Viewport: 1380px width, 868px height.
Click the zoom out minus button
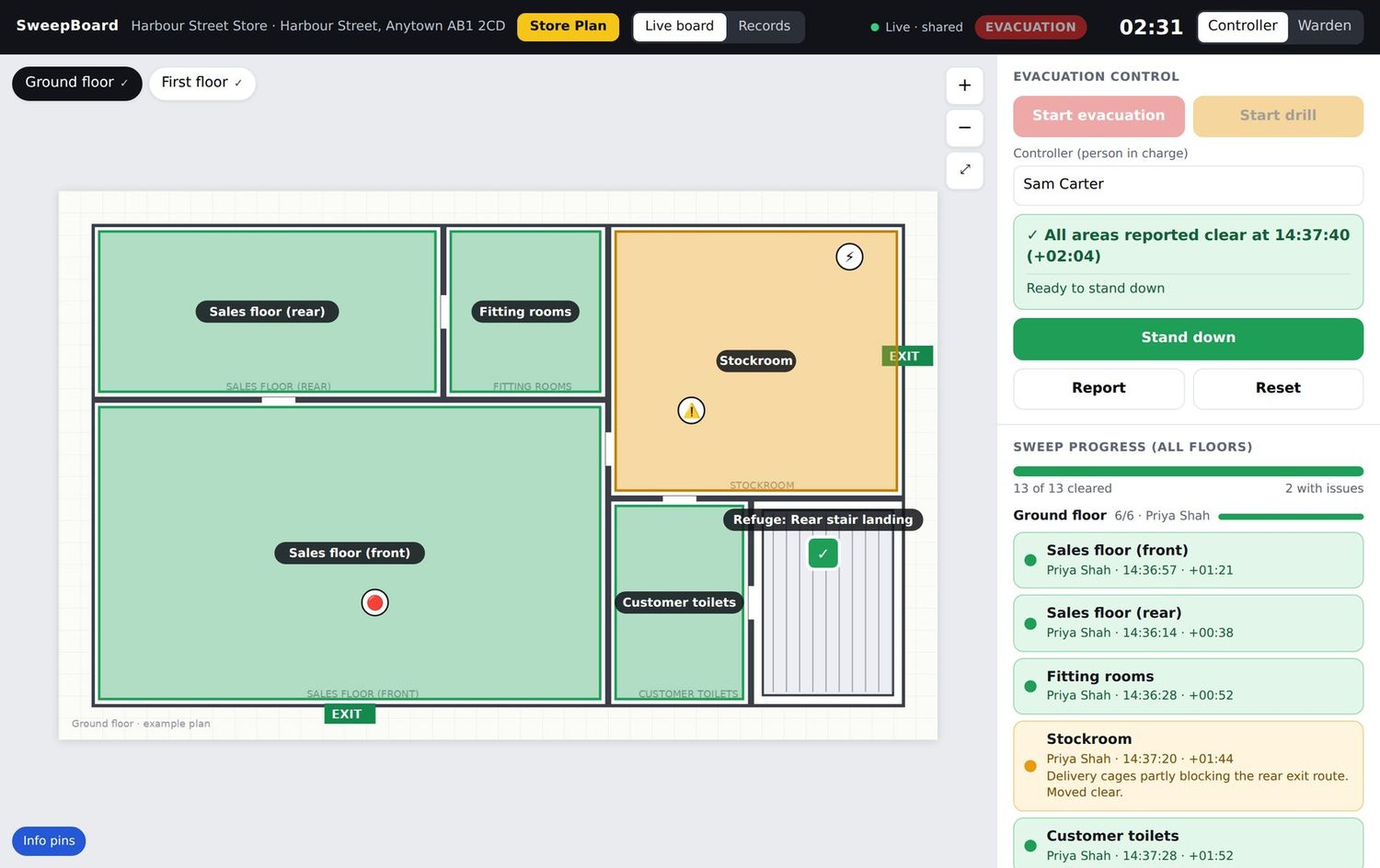click(964, 128)
